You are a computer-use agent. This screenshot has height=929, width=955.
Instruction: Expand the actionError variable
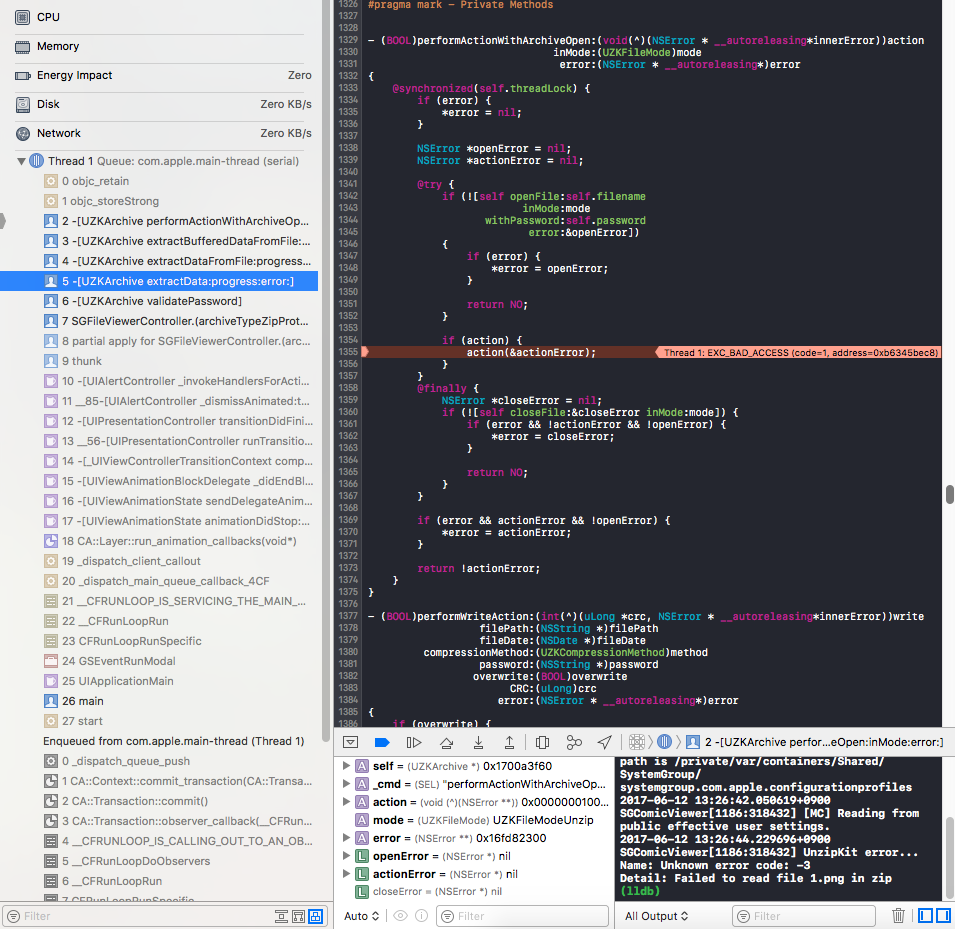coord(346,874)
